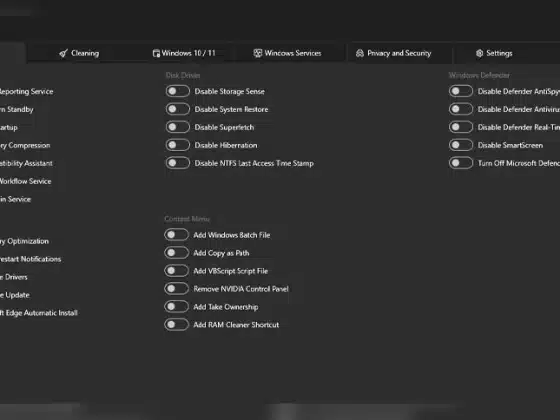
Task: Enable Add Take Ownership switch
Action: point(176,306)
